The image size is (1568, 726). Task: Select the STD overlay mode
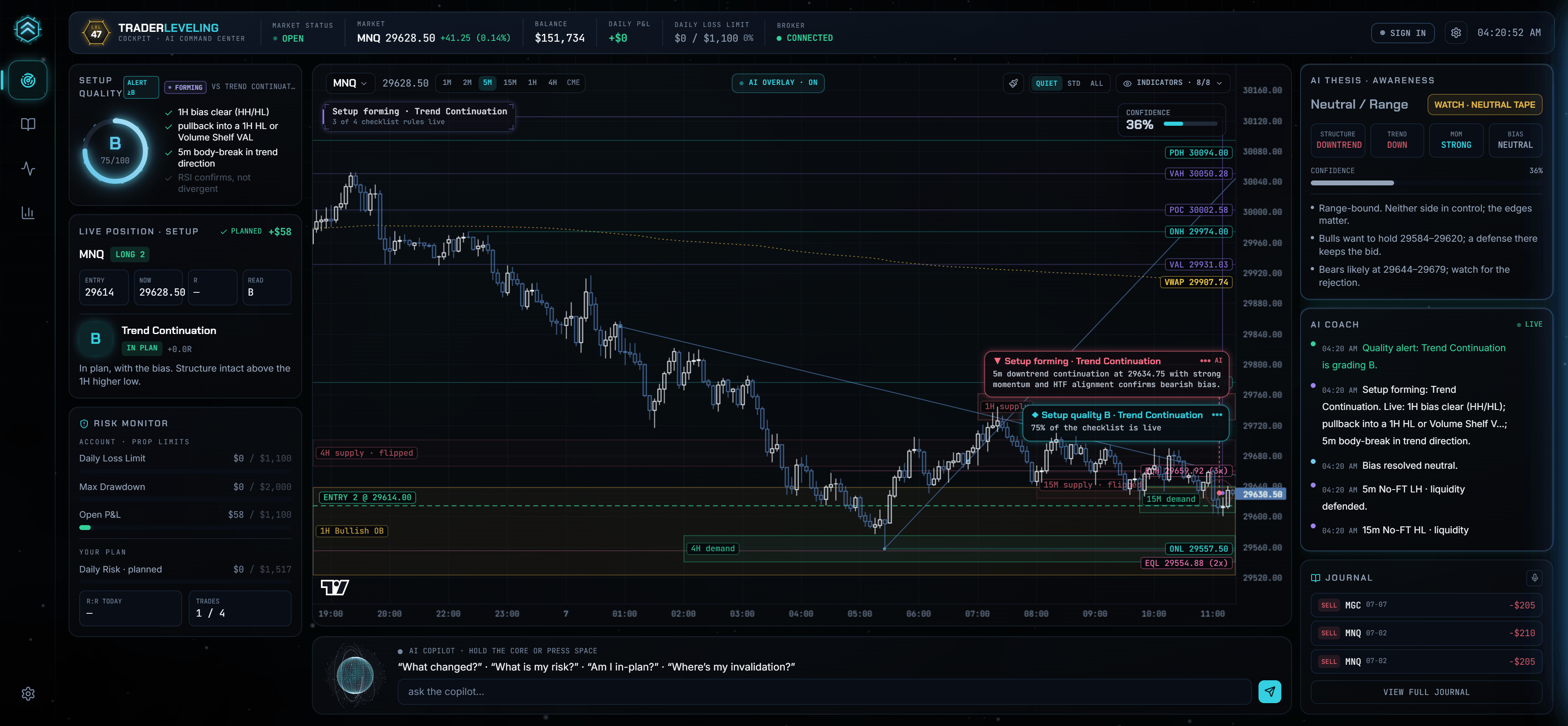[1074, 83]
